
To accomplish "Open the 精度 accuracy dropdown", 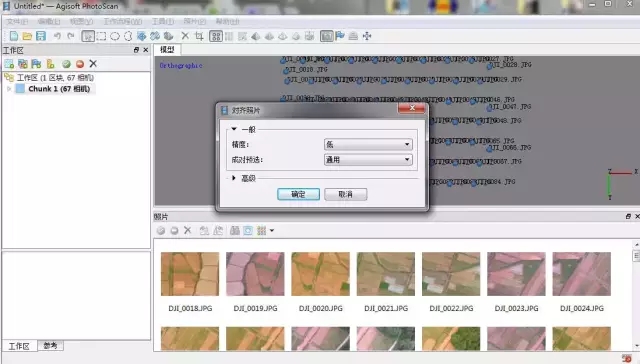I will click(368, 144).
